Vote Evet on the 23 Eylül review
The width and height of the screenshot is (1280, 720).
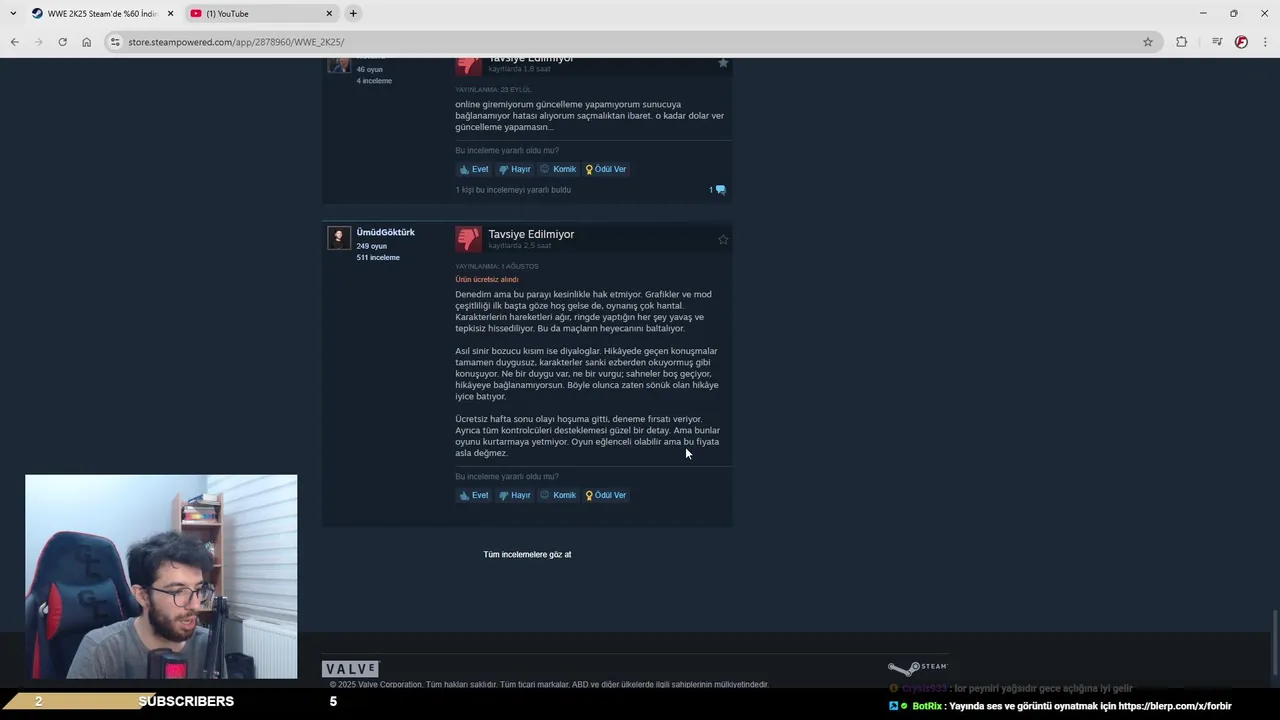[x=474, y=169]
